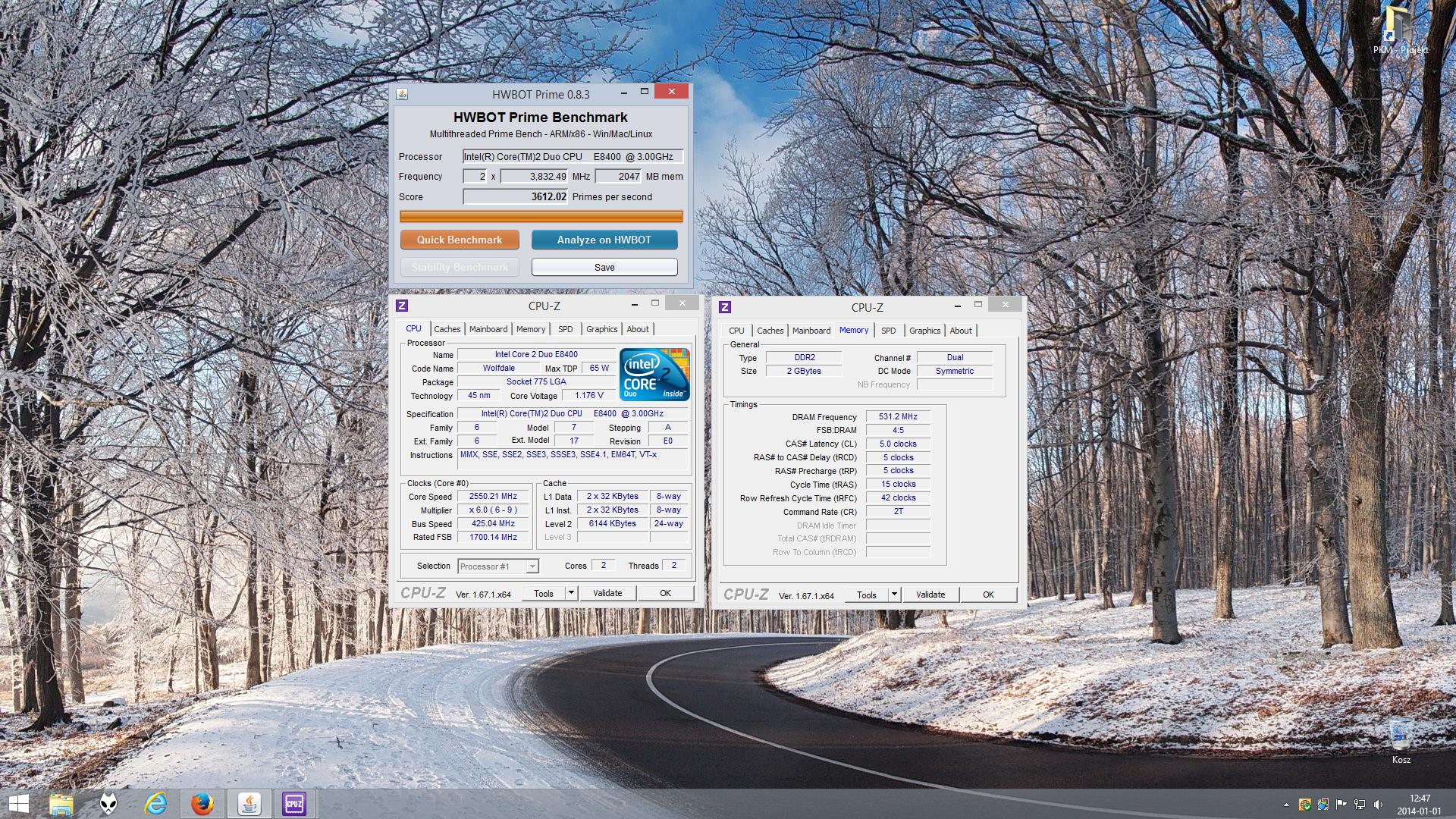The height and width of the screenshot is (819, 1456).
Task: Open the Processor #1 selection dropdown
Action: click(x=498, y=566)
